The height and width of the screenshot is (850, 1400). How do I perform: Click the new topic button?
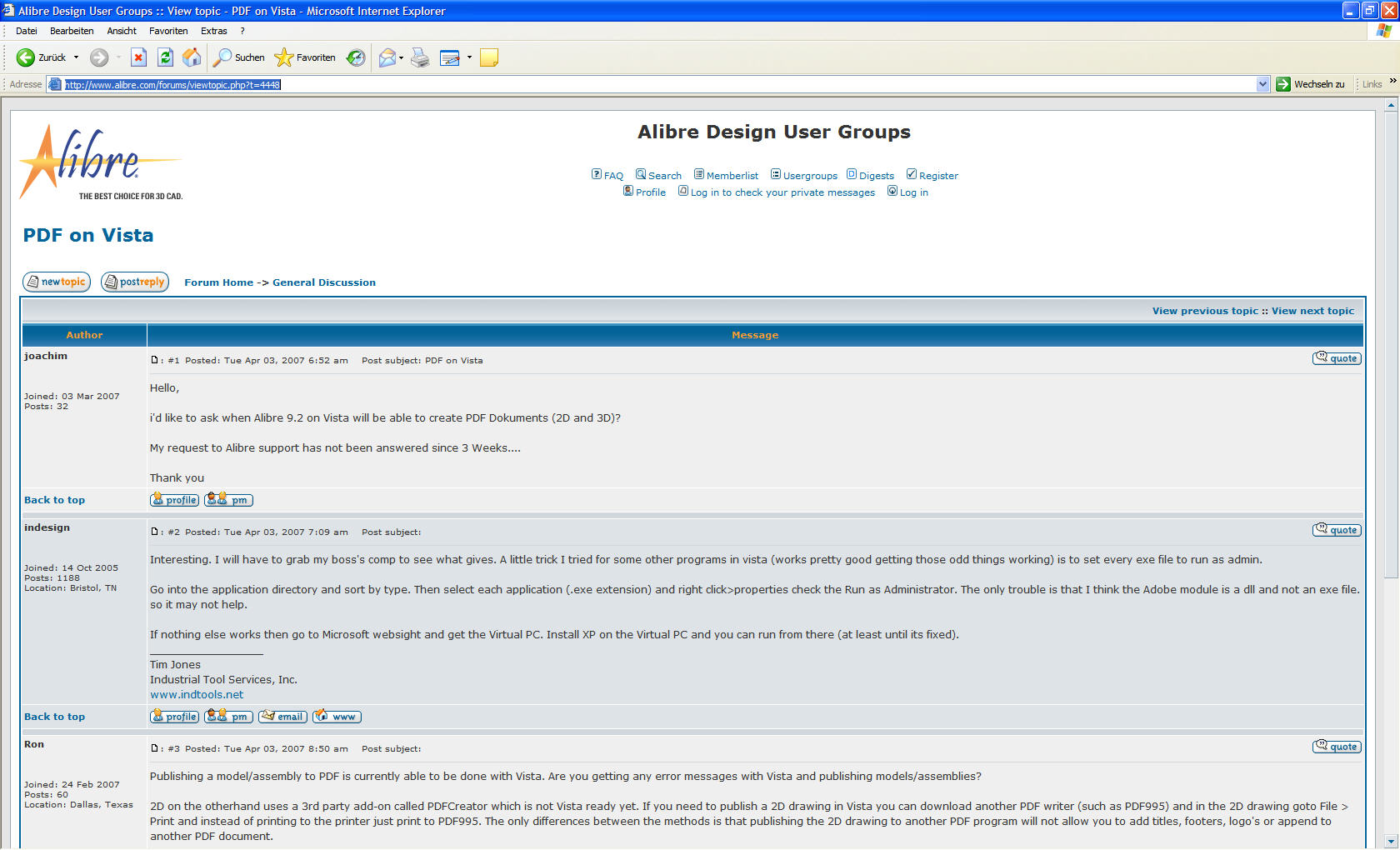click(57, 282)
